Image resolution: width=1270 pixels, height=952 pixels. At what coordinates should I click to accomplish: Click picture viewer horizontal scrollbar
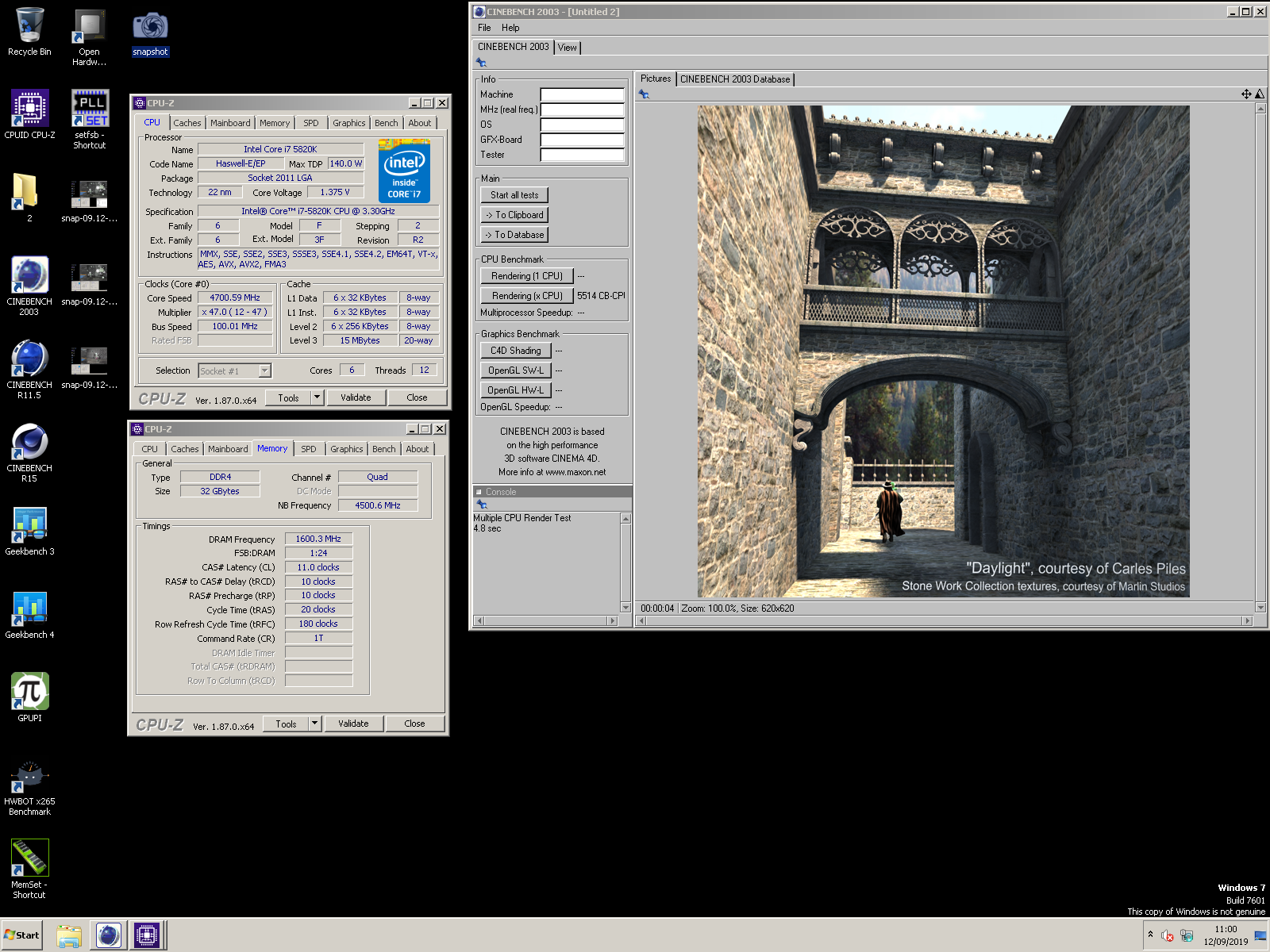945,621
